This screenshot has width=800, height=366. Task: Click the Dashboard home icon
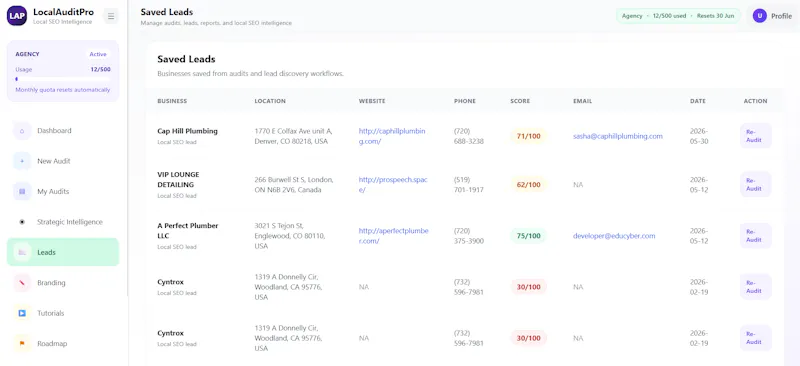pos(22,131)
